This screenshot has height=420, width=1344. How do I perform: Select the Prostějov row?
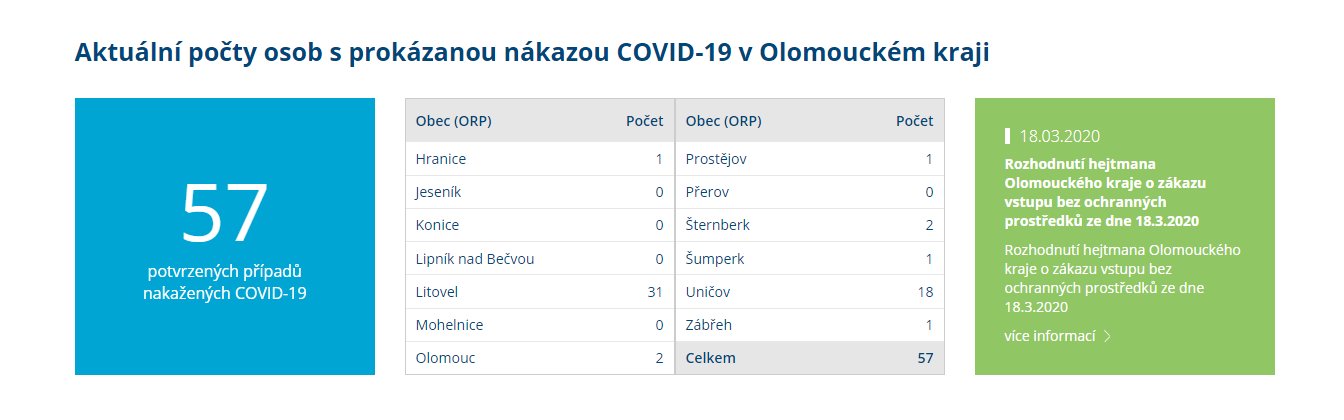pos(810,159)
